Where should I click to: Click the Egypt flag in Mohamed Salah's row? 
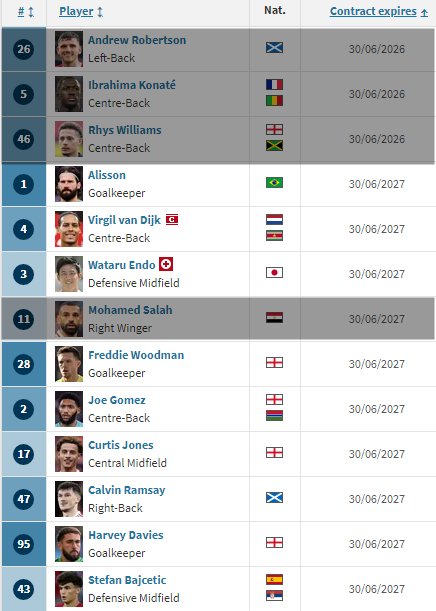click(x=274, y=318)
